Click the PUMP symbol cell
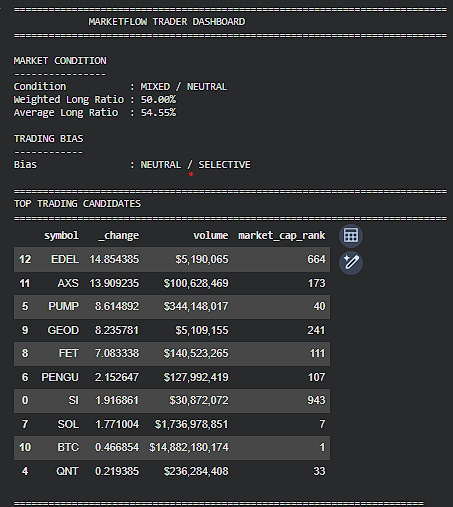 tap(64, 306)
